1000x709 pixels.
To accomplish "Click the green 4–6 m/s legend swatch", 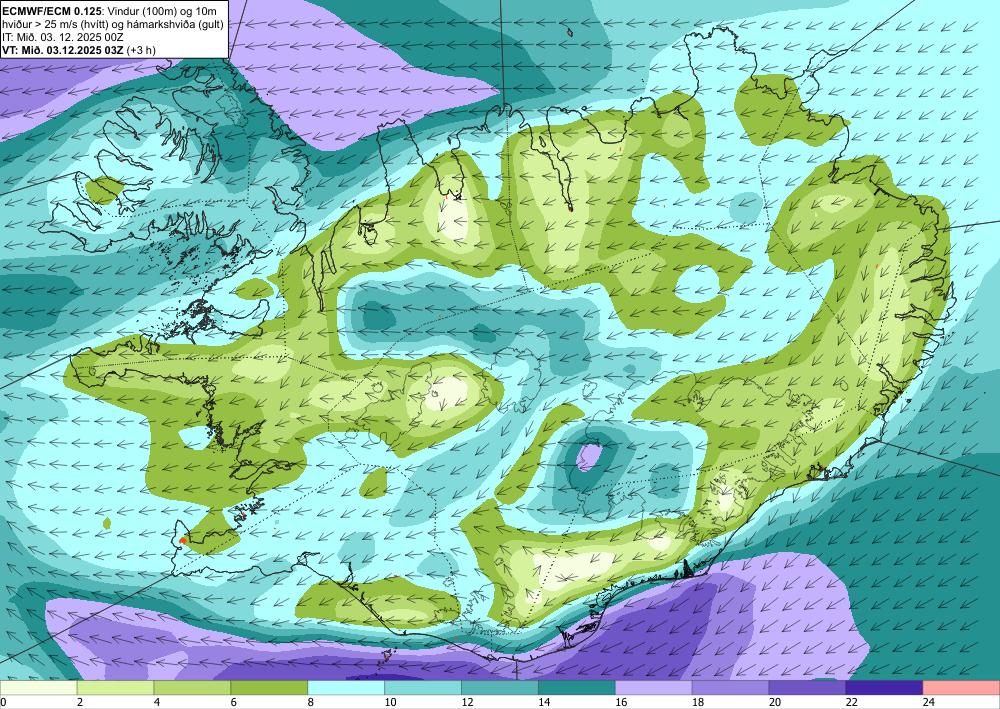I will point(192,688).
